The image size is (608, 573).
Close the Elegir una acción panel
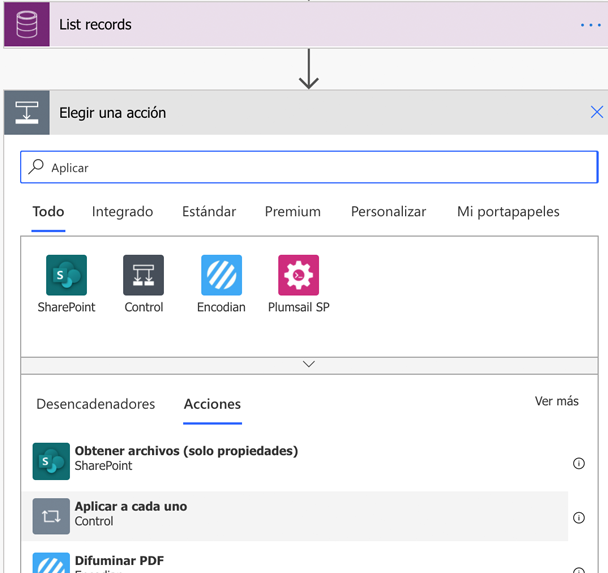pos(597,112)
